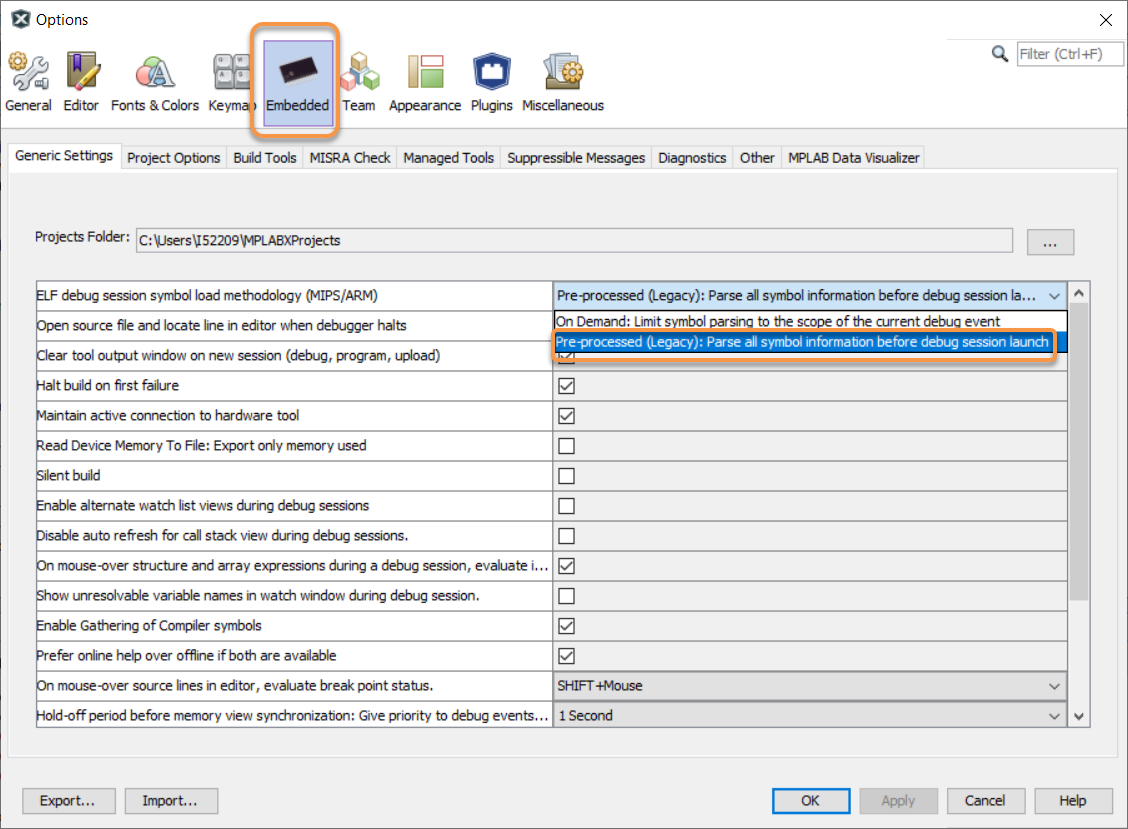
Task: Open the Editor options category
Action: point(81,82)
